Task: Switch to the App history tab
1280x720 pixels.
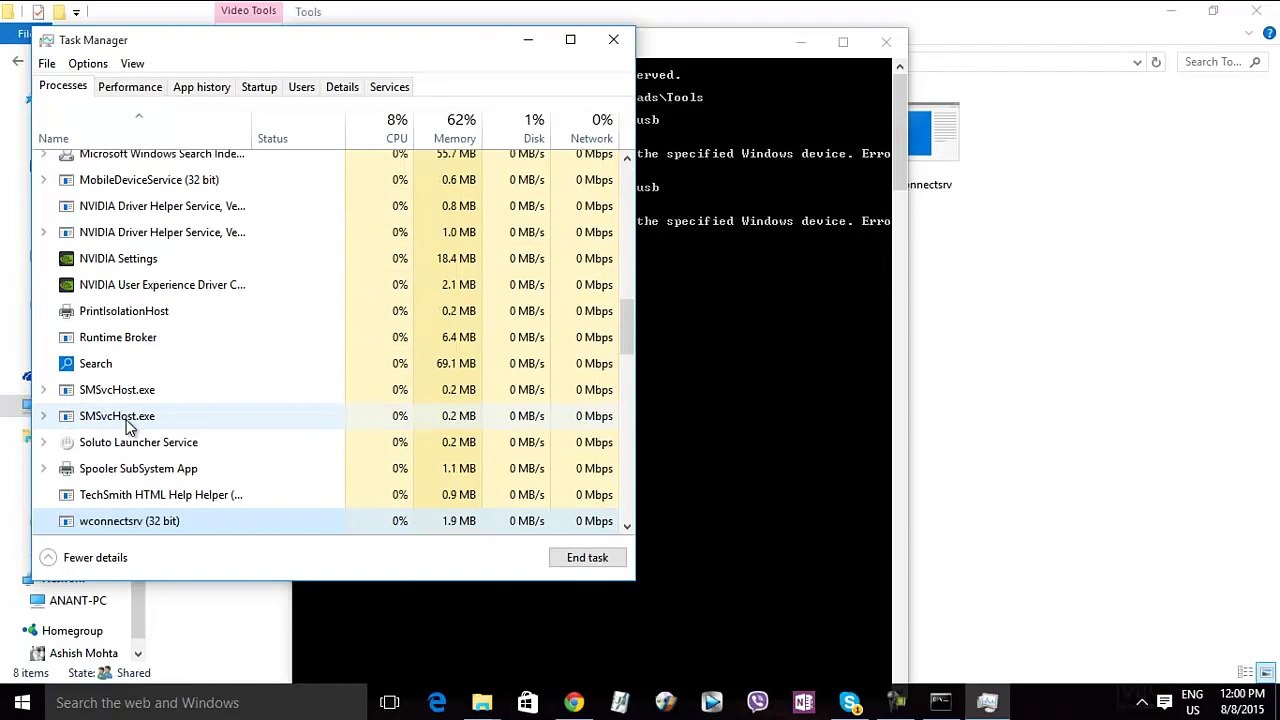Action: tap(202, 87)
